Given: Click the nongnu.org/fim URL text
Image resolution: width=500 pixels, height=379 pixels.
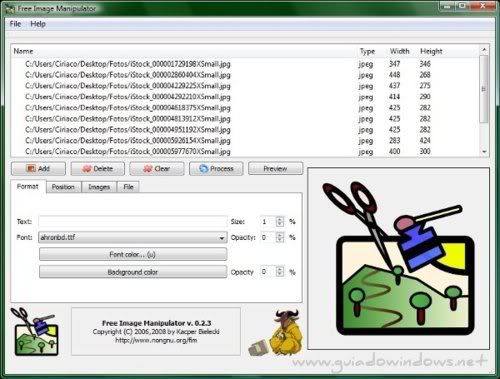Looking at the screenshot, I should point(156,340).
